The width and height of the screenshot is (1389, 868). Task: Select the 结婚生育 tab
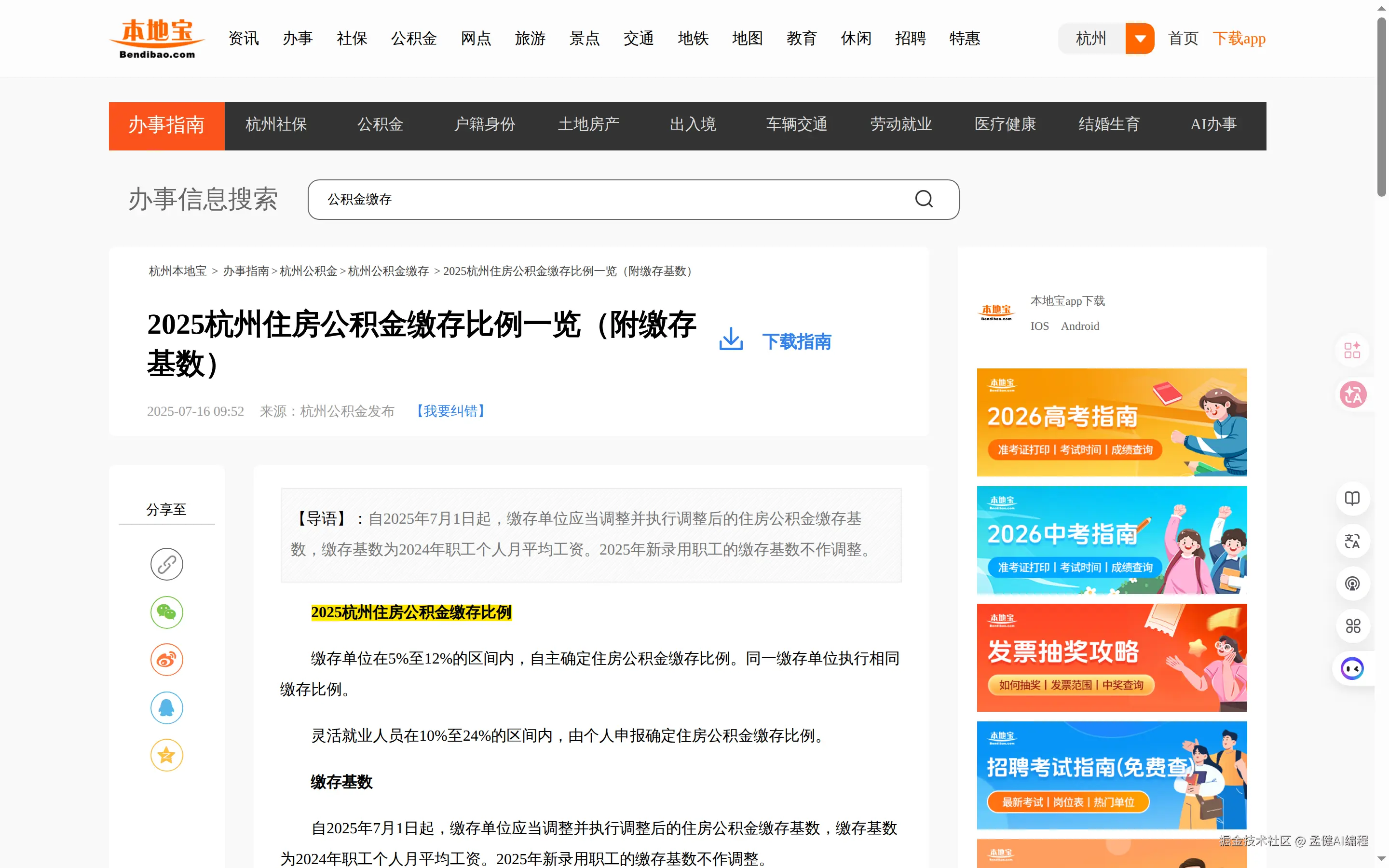[x=1109, y=124]
